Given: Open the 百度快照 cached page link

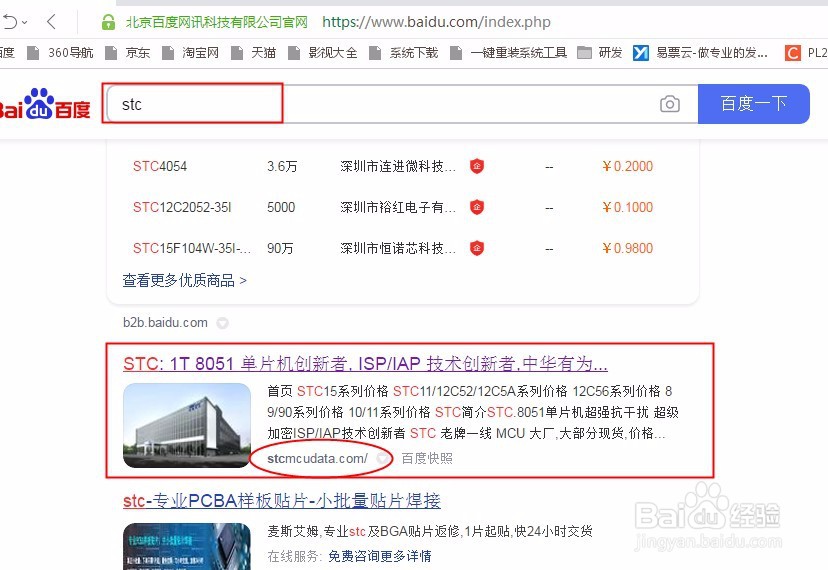Looking at the screenshot, I should (427, 459).
